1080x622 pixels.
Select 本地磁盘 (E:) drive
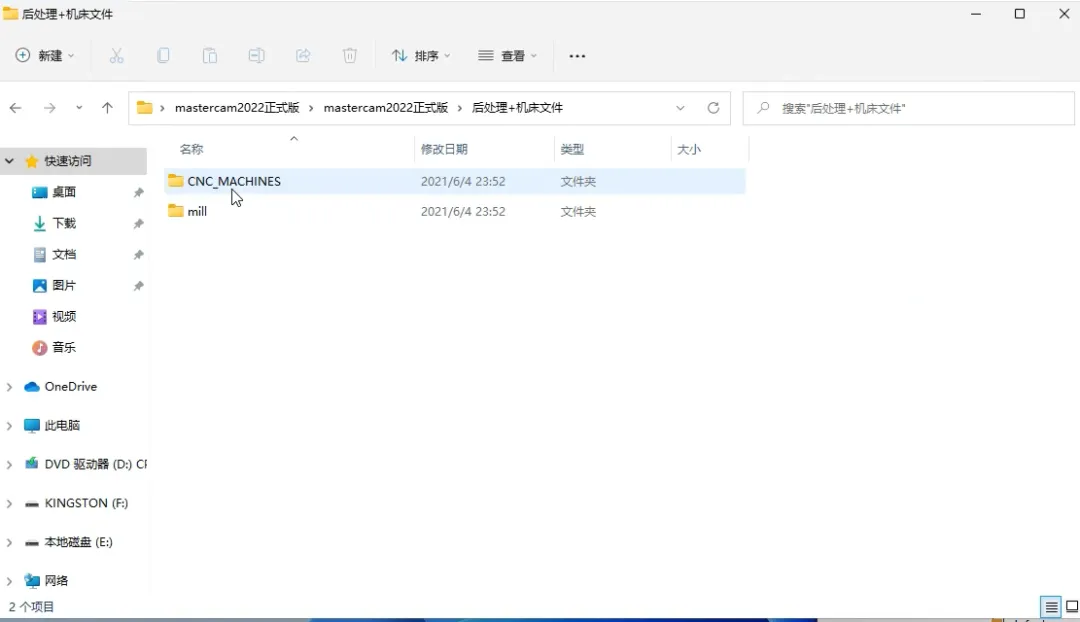tap(78, 542)
